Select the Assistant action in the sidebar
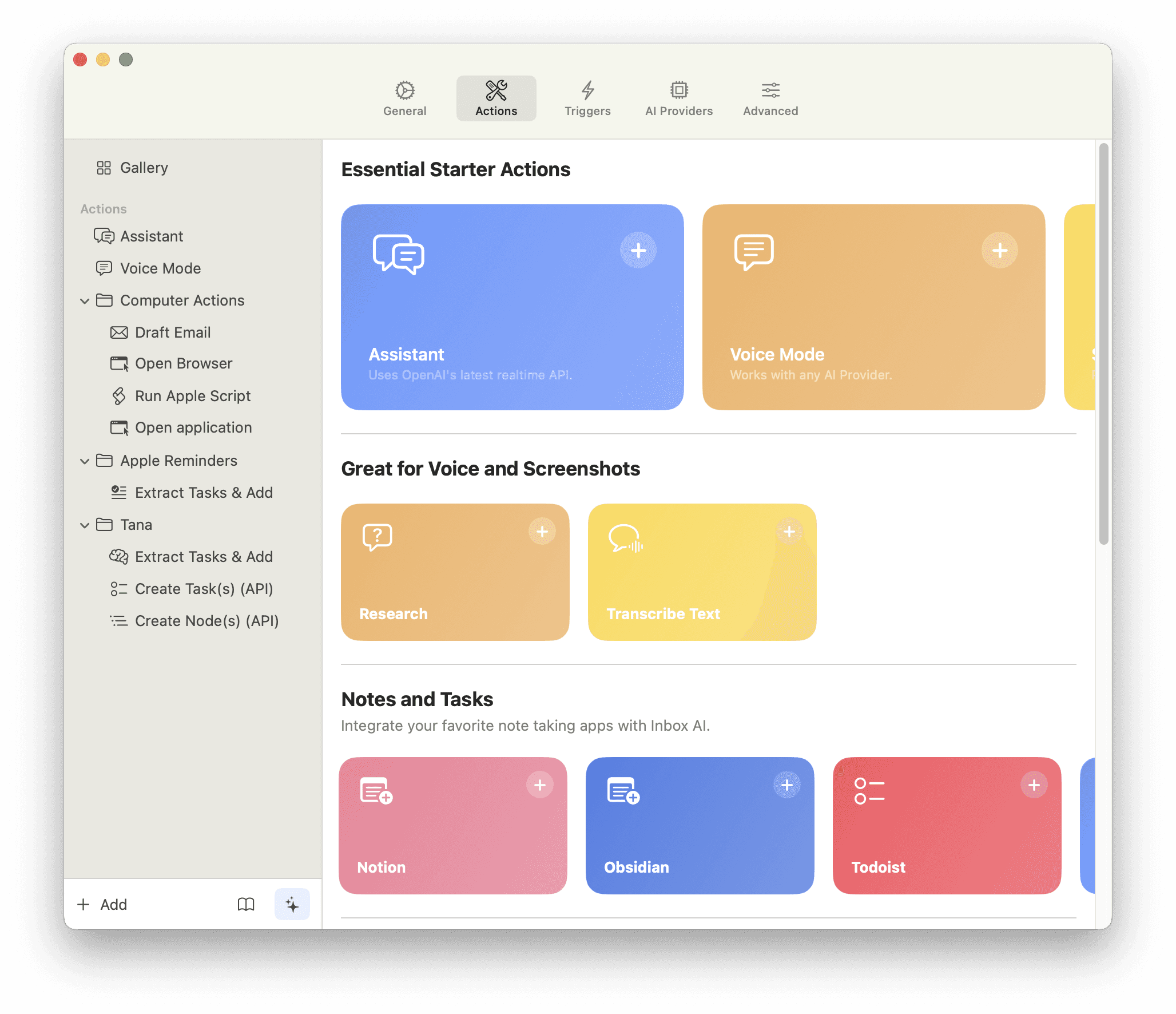Viewport: 1176px width, 1014px height. [151, 236]
